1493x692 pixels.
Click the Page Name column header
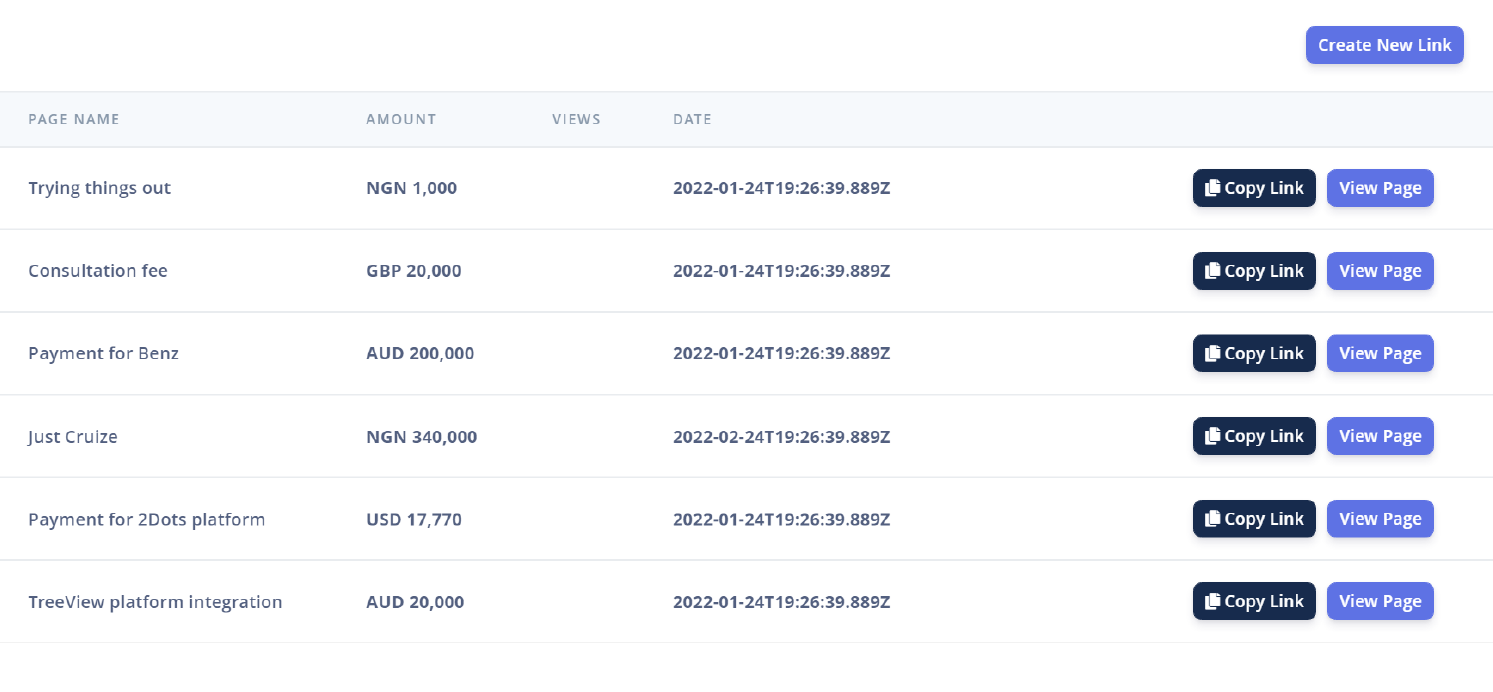pos(74,119)
